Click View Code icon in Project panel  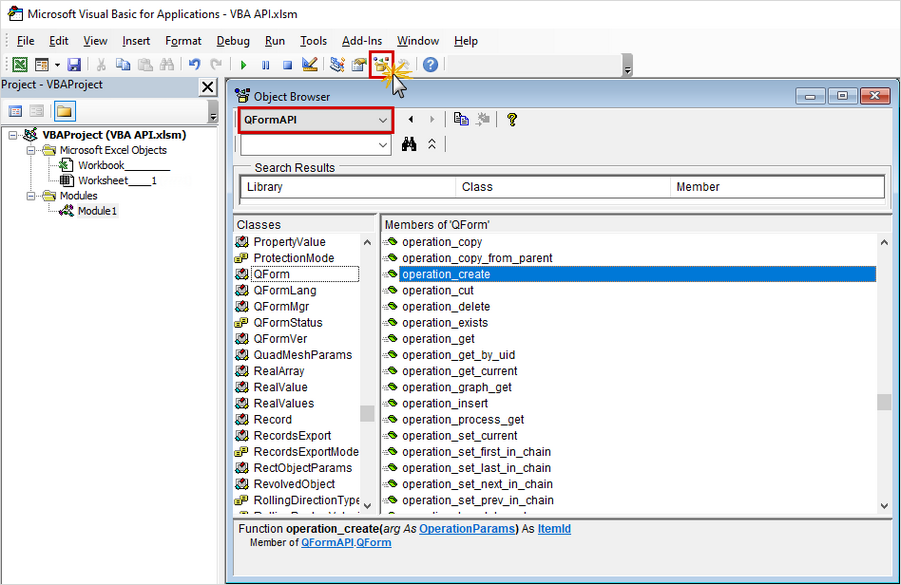16,111
